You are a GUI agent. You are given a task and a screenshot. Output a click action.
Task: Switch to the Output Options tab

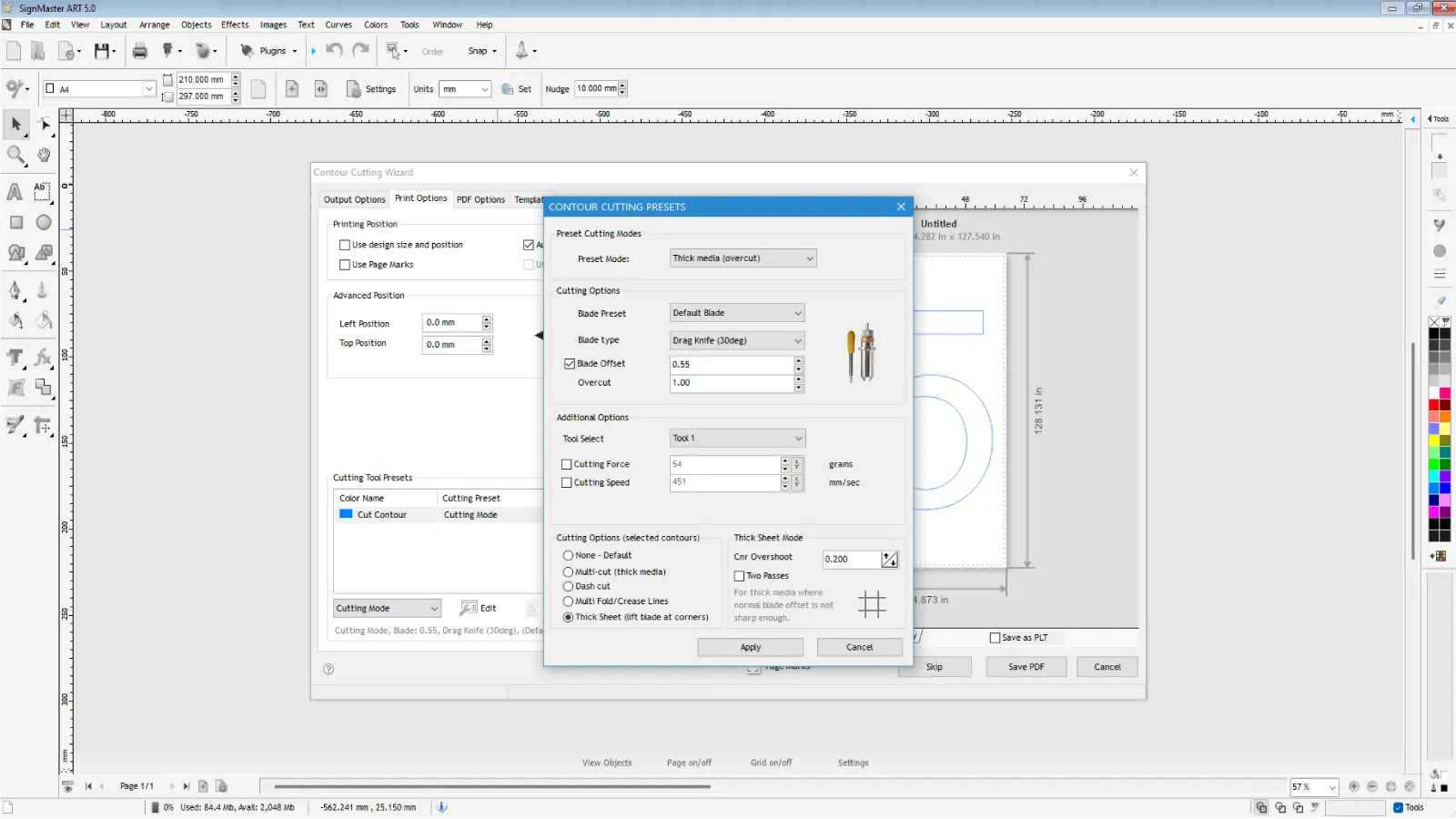(355, 199)
